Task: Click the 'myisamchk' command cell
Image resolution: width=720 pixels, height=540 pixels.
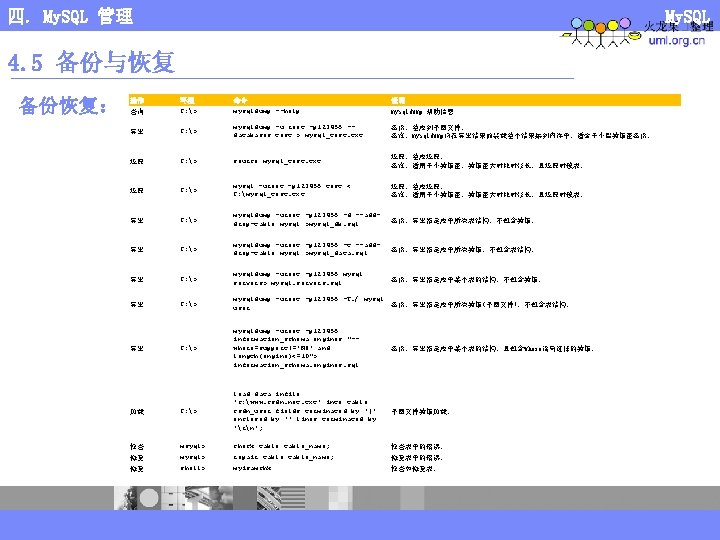Action: click(252, 468)
